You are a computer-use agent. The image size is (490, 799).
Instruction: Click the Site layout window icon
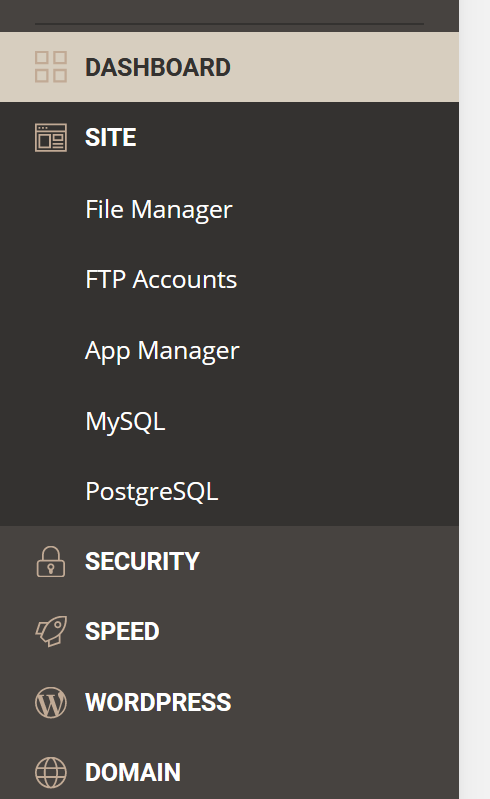tap(51, 138)
